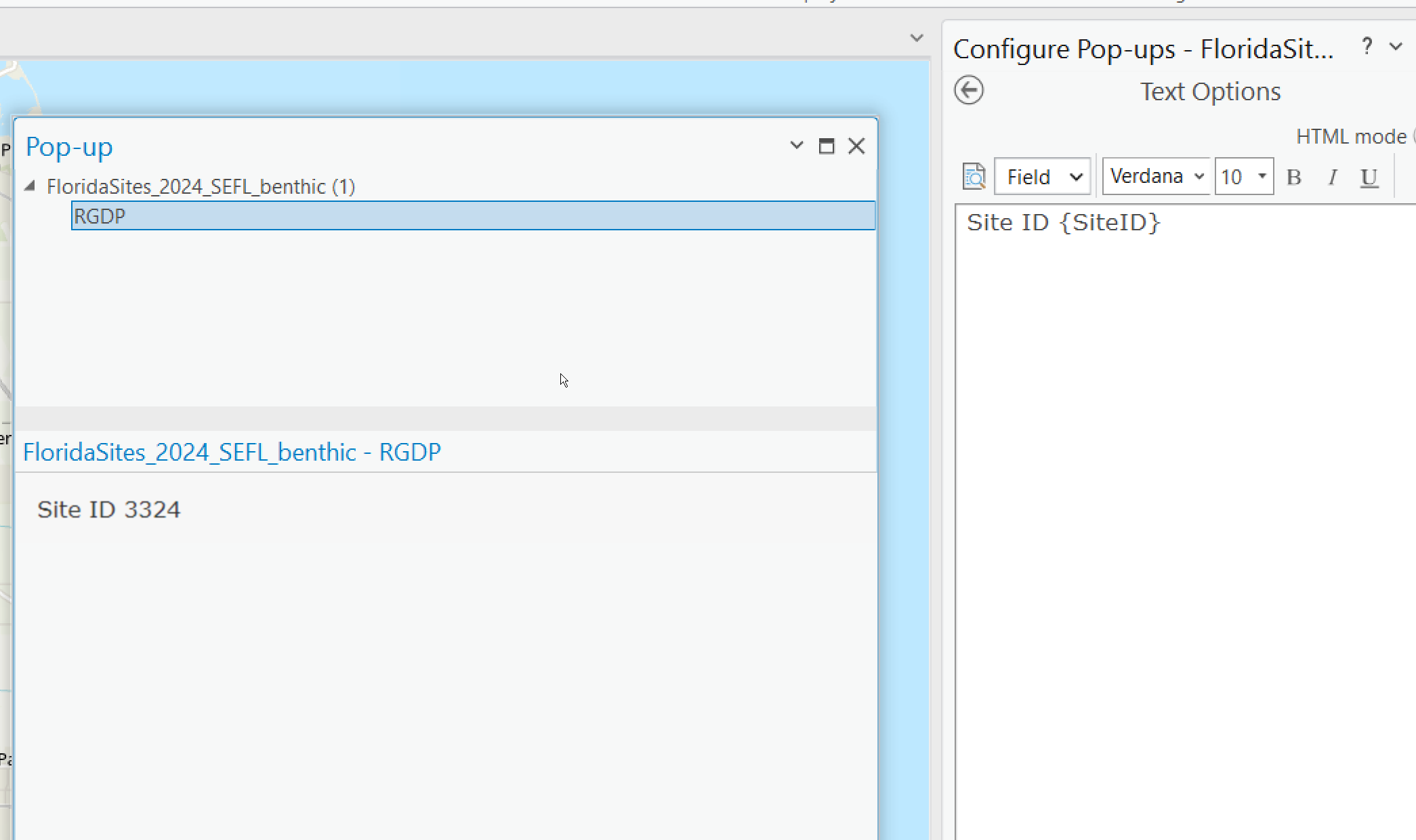Open the font size 10 dropdown
Viewport: 1416px width, 840px height.
(1244, 175)
